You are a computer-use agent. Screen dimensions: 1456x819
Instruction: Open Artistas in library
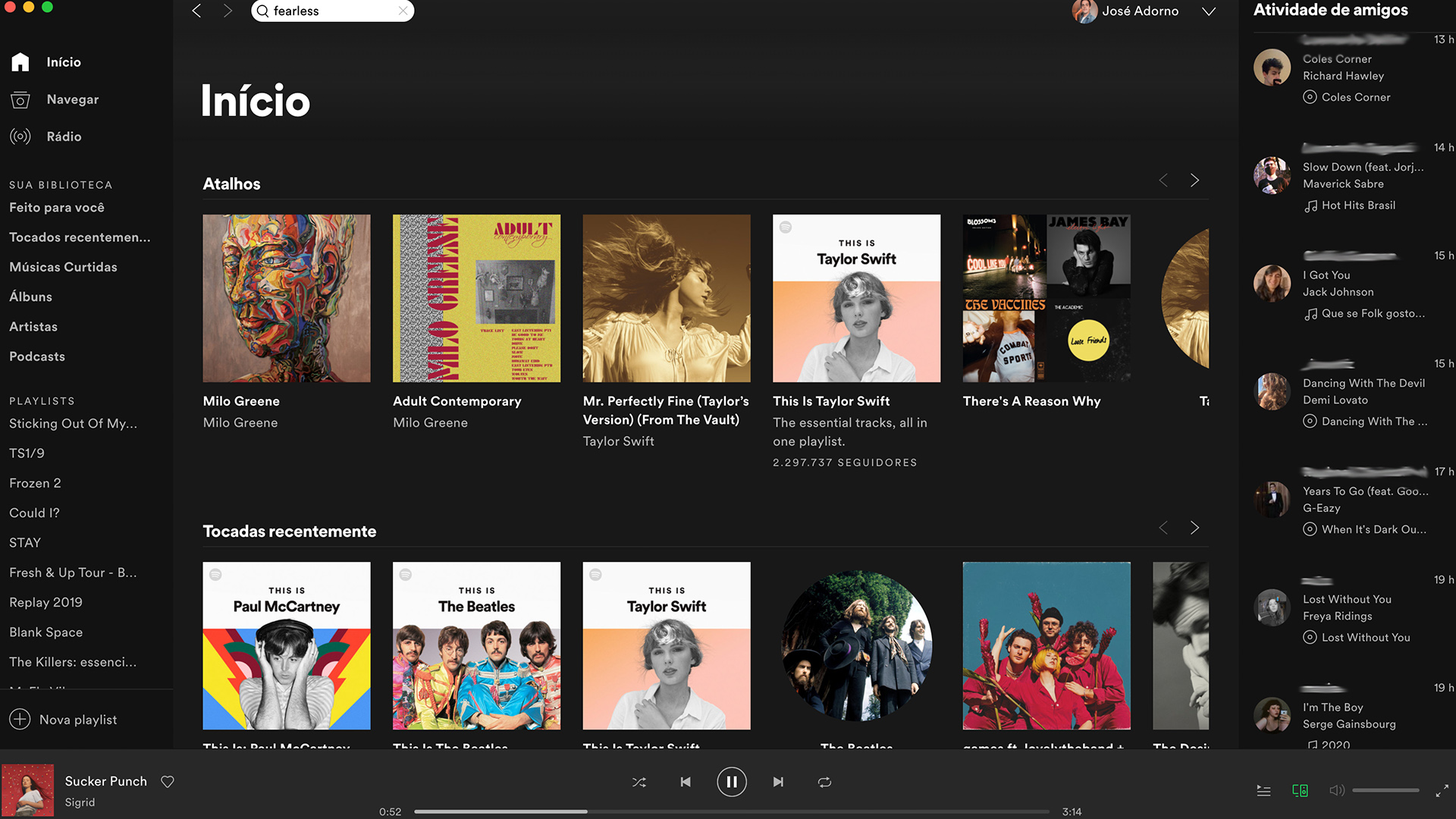(33, 327)
